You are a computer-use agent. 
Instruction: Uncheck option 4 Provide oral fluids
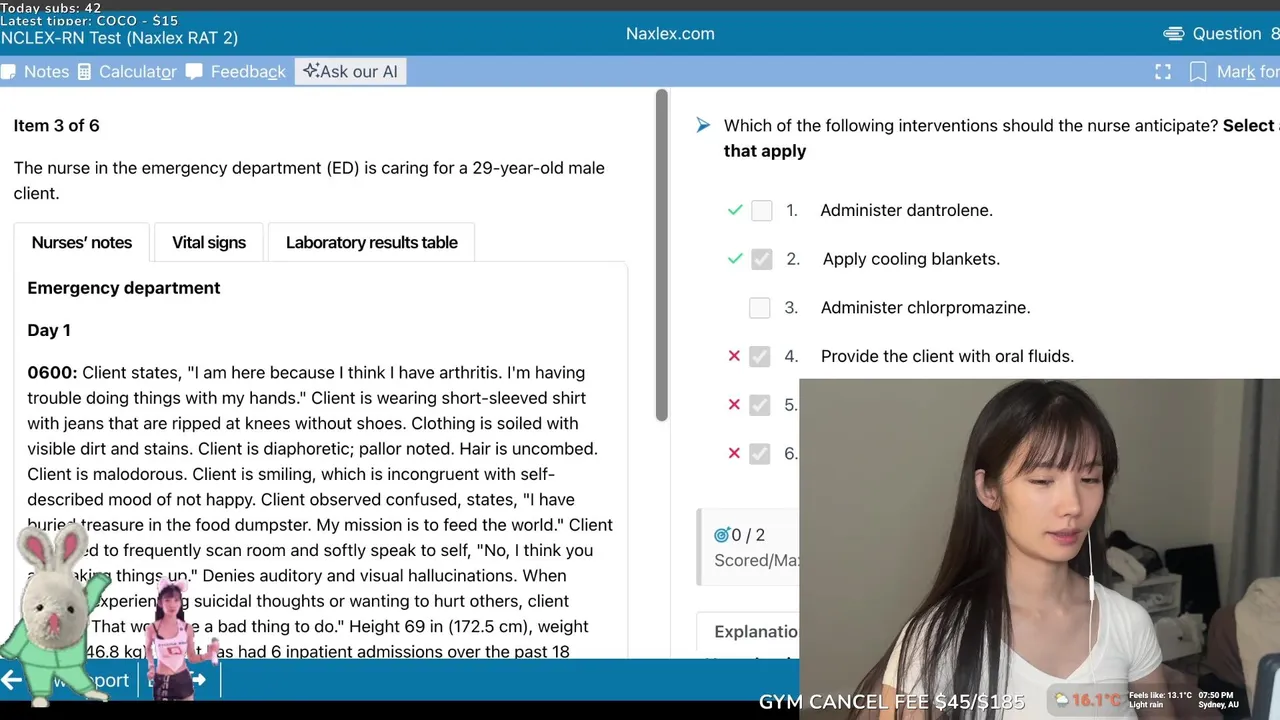[x=760, y=356]
